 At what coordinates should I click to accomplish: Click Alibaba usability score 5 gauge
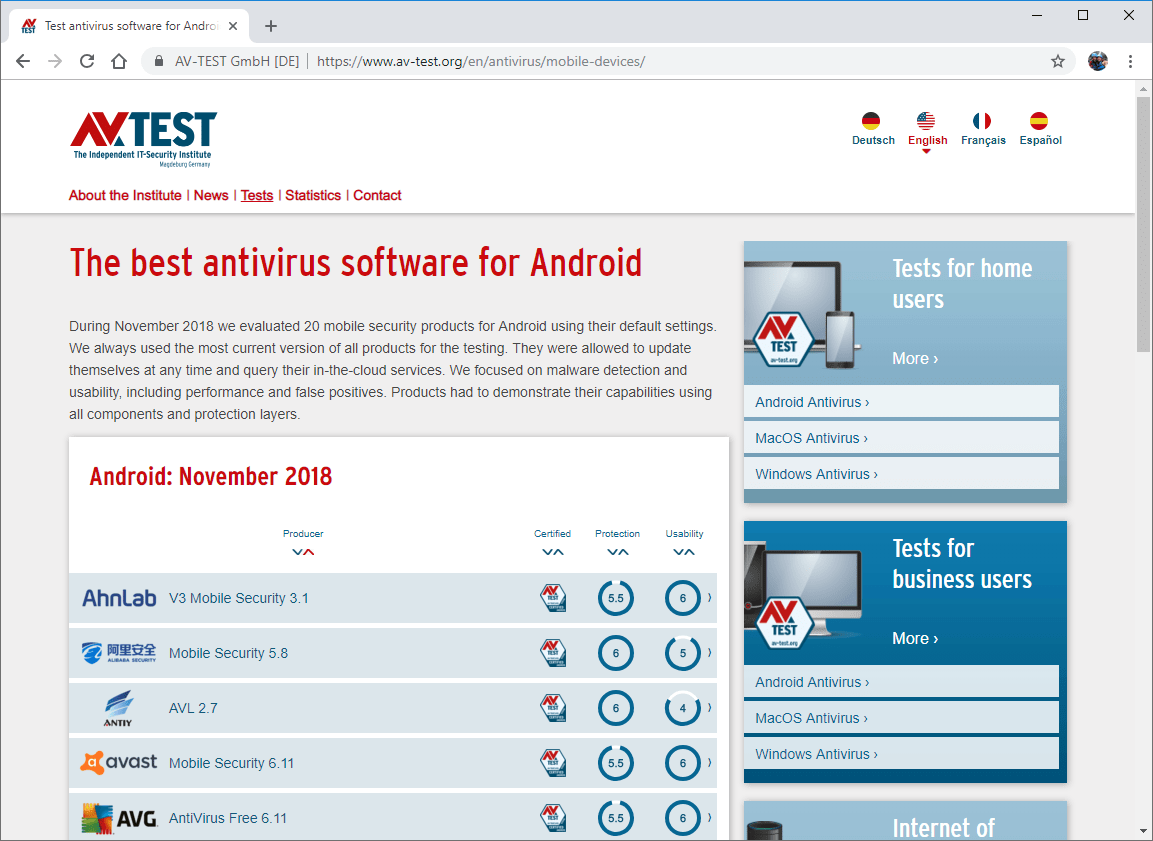point(682,653)
